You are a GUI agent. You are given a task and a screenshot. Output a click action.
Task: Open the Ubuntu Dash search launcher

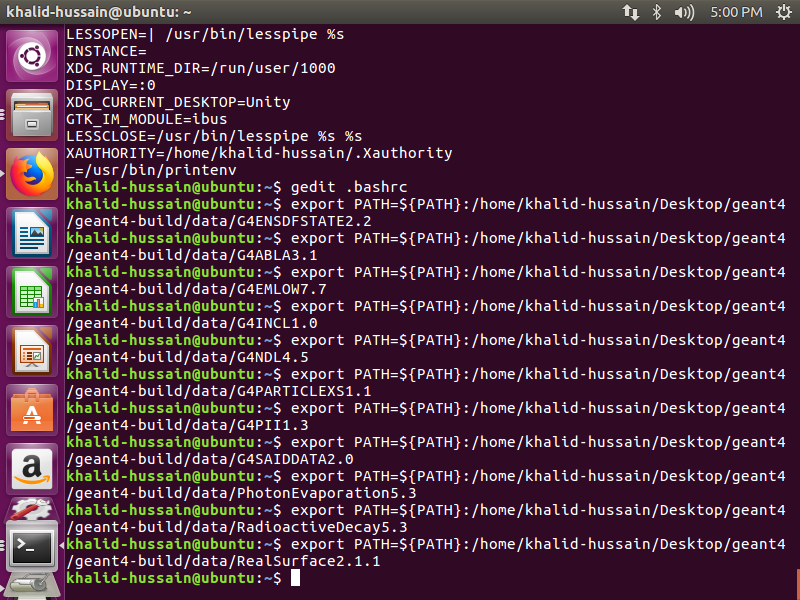32,56
